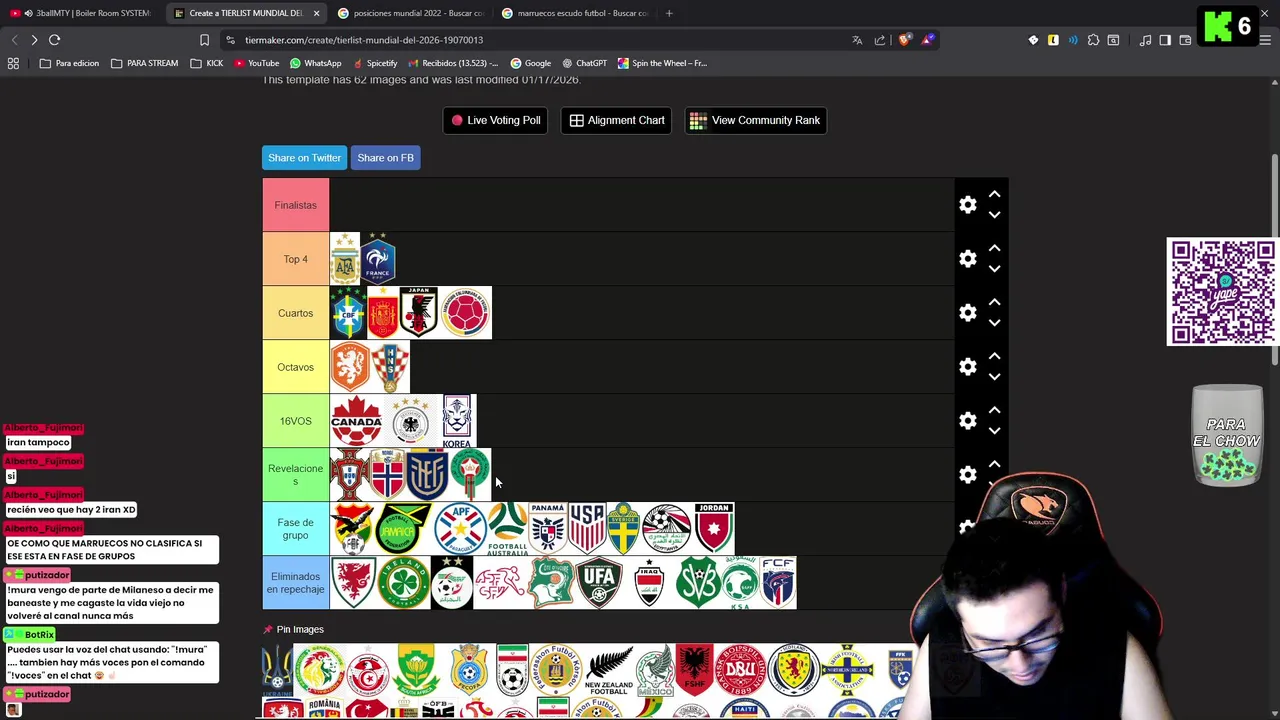Open Brave Rewards triangle icon

(928, 40)
